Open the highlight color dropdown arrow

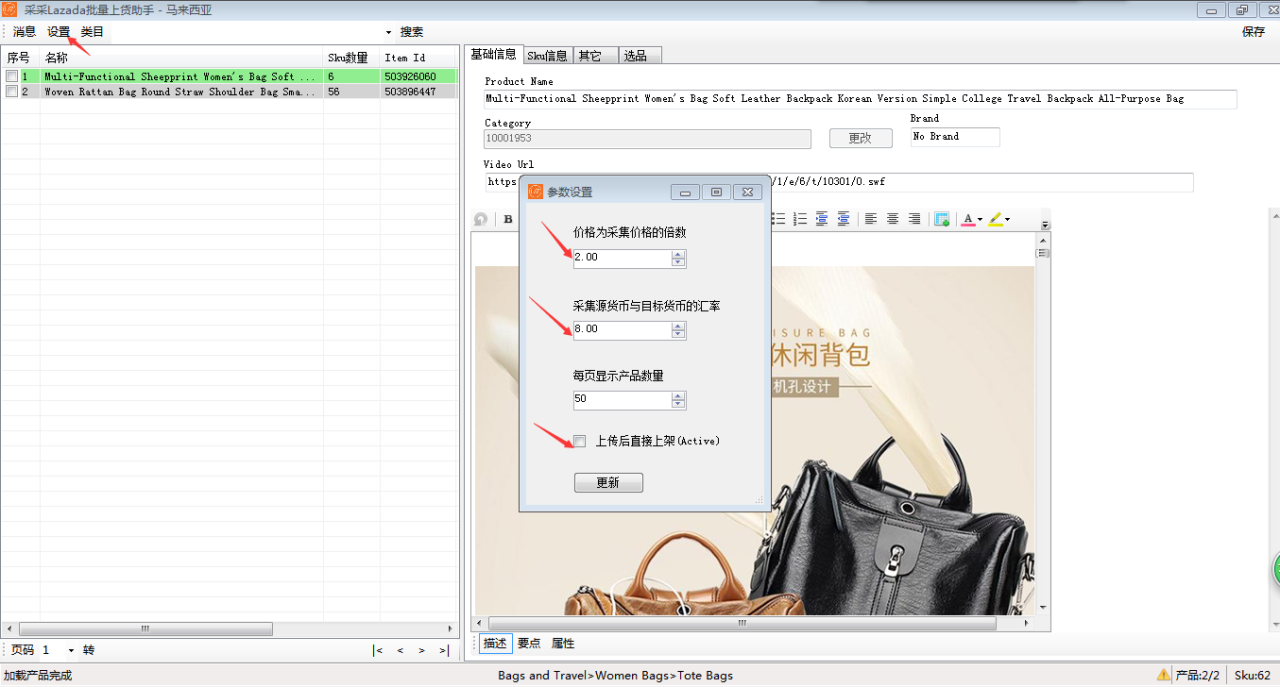click(x=1007, y=219)
